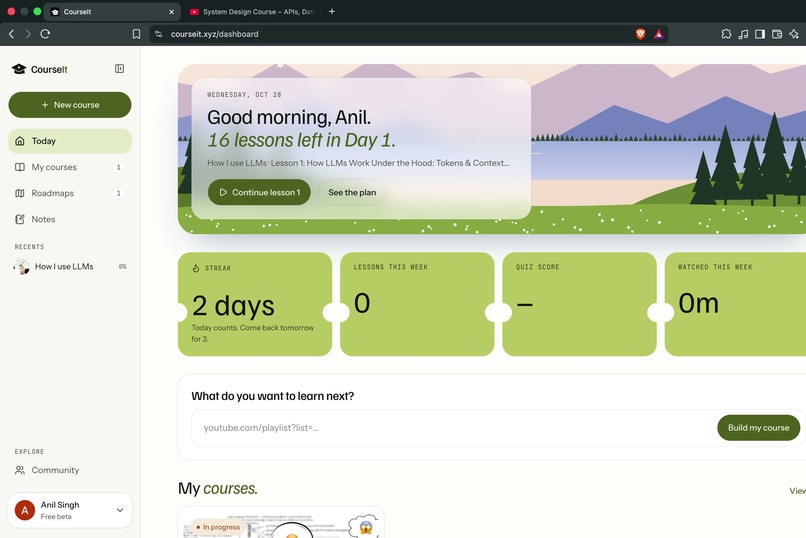Click the Anil Singh red avatar
Viewport: 806px width, 538px height.
(x=25, y=510)
